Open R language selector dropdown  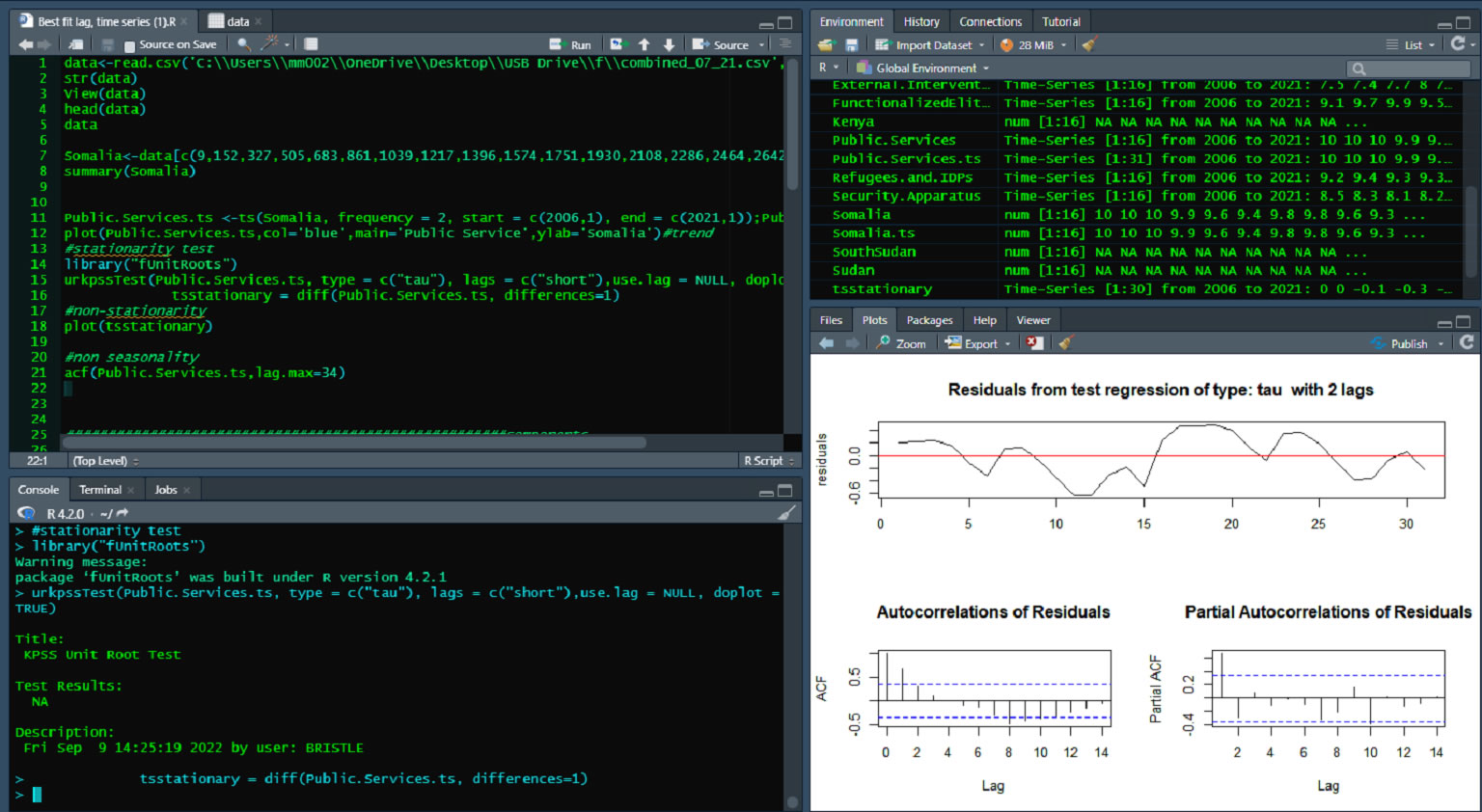coord(829,68)
